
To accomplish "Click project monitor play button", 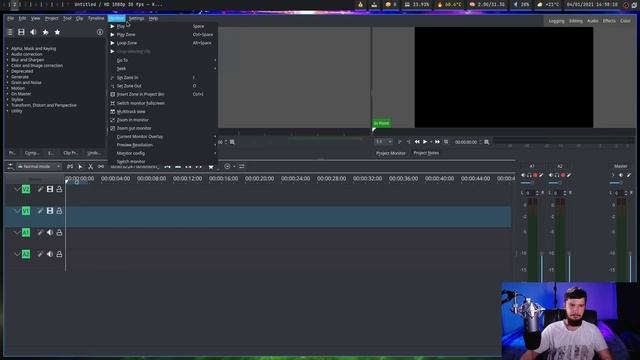I will point(425,142).
